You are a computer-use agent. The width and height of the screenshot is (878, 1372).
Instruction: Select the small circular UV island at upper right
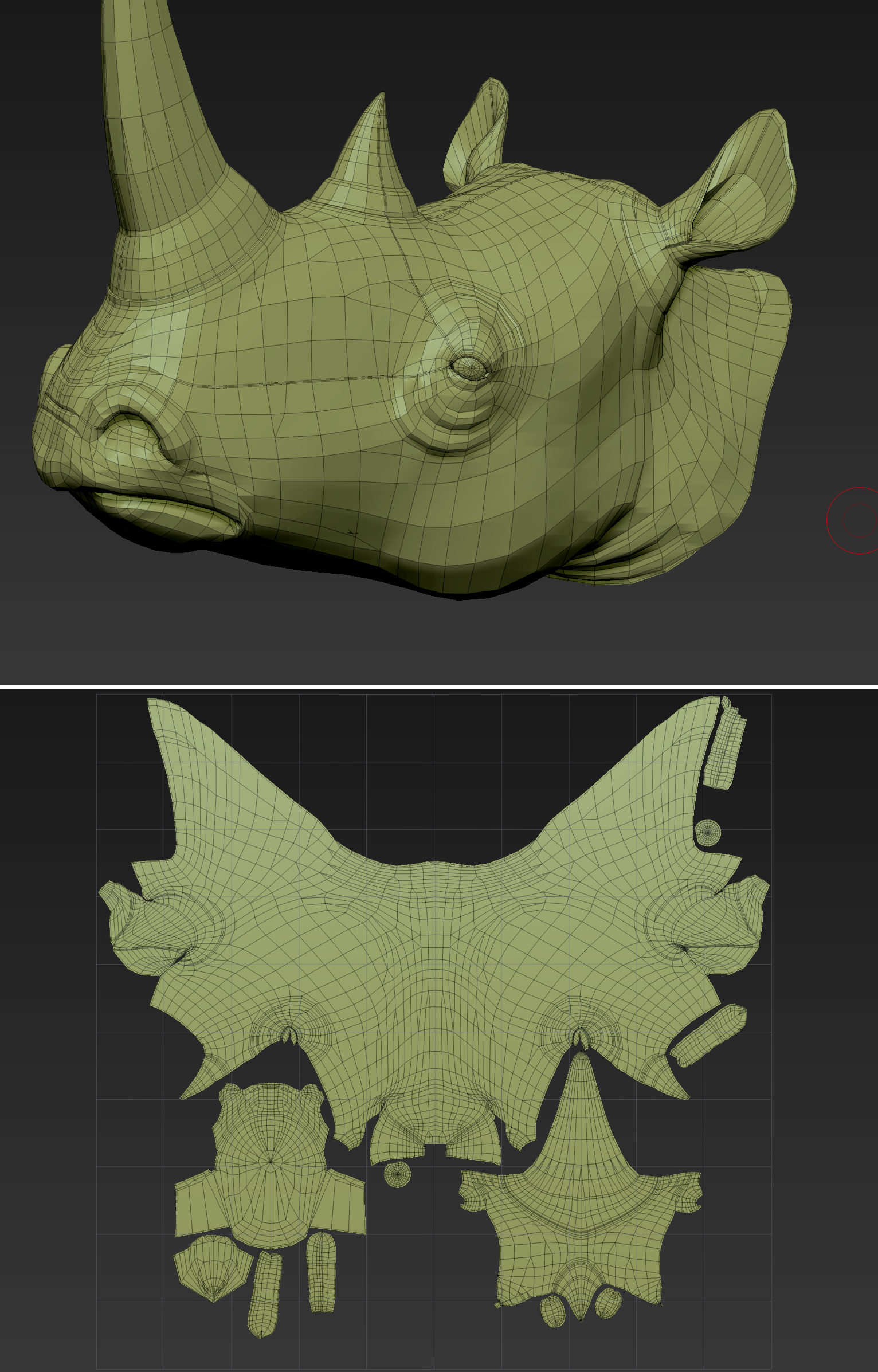point(708,832)
